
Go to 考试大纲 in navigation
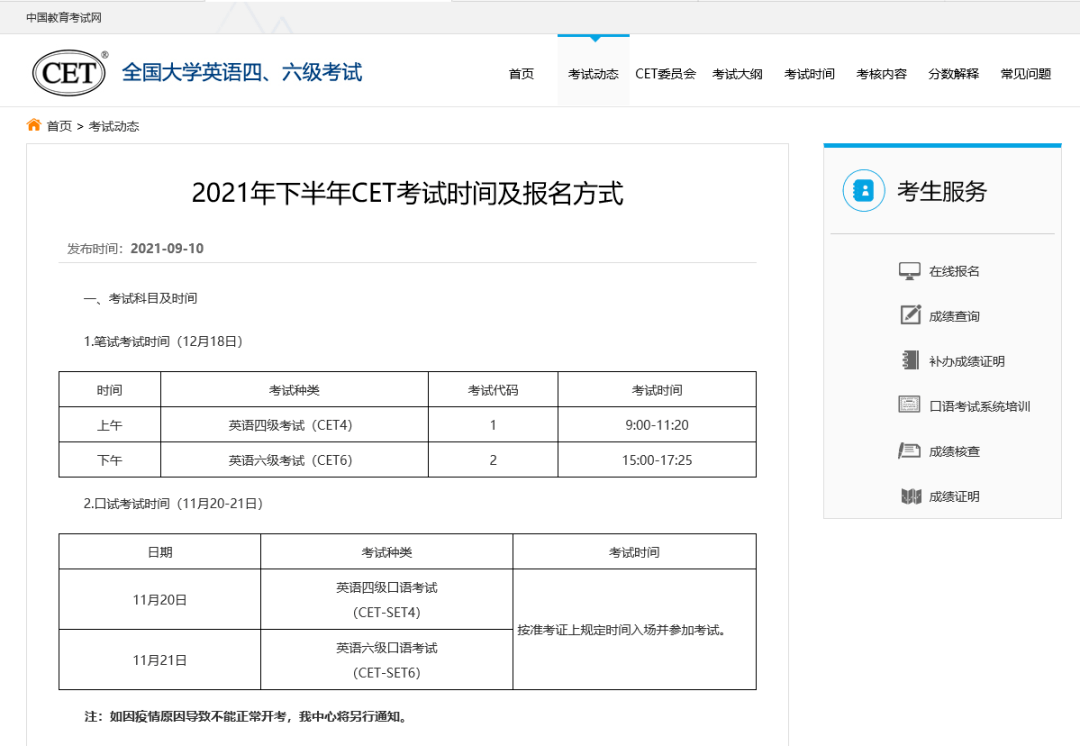[x=737, y=74]
